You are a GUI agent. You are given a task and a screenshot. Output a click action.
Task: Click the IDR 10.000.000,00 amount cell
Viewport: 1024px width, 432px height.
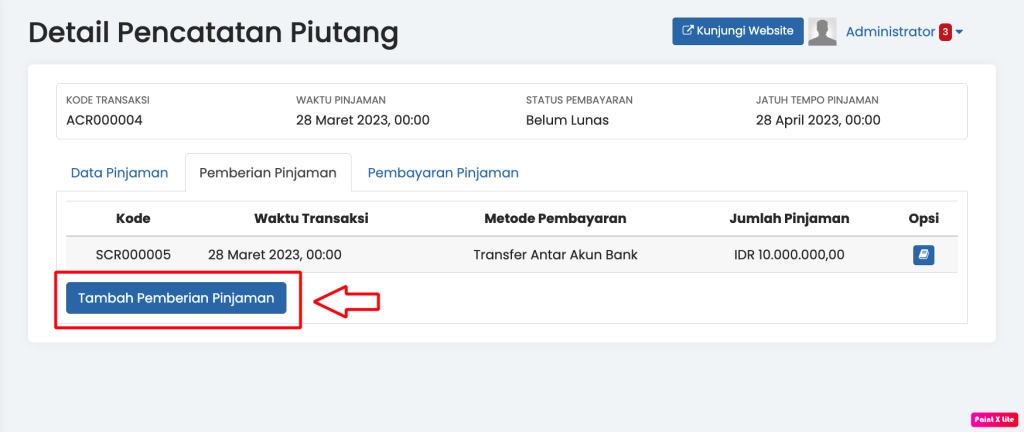[x=789, y=255]
